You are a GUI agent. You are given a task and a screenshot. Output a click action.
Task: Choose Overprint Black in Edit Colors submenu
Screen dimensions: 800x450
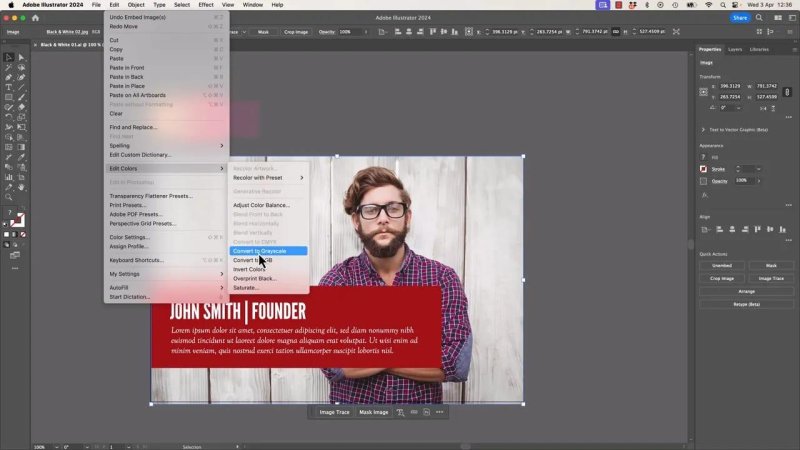(x=269, y=279)
